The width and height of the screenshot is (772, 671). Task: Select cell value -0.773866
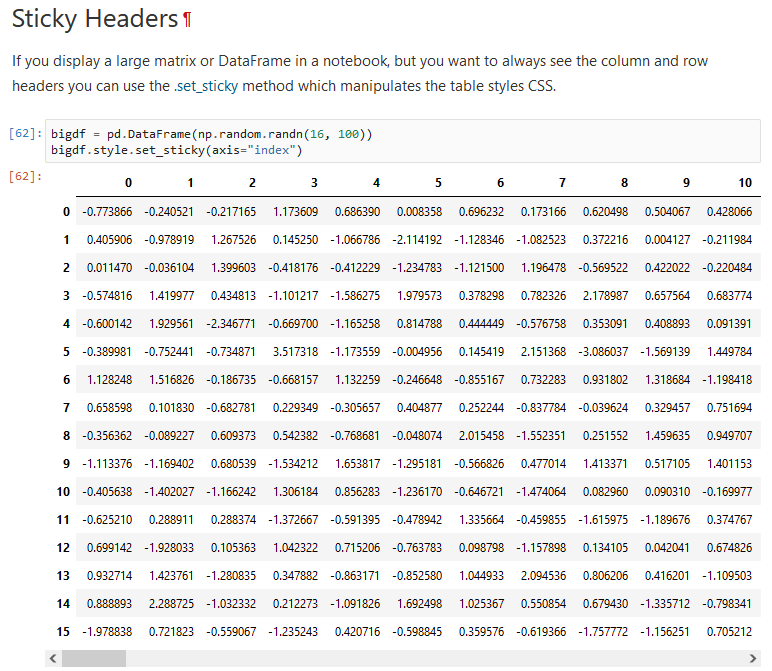pyautogui.click(x=107, y=212)
